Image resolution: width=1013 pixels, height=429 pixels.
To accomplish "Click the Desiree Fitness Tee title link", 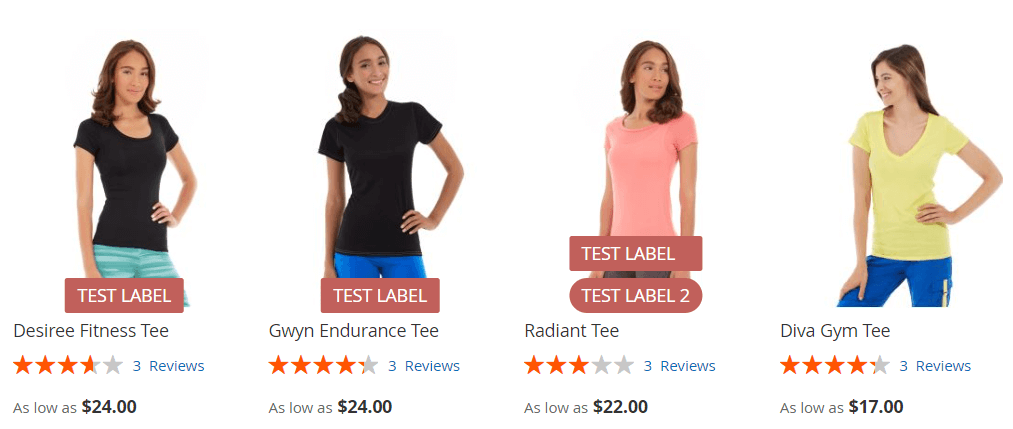I will coord(91,331).
